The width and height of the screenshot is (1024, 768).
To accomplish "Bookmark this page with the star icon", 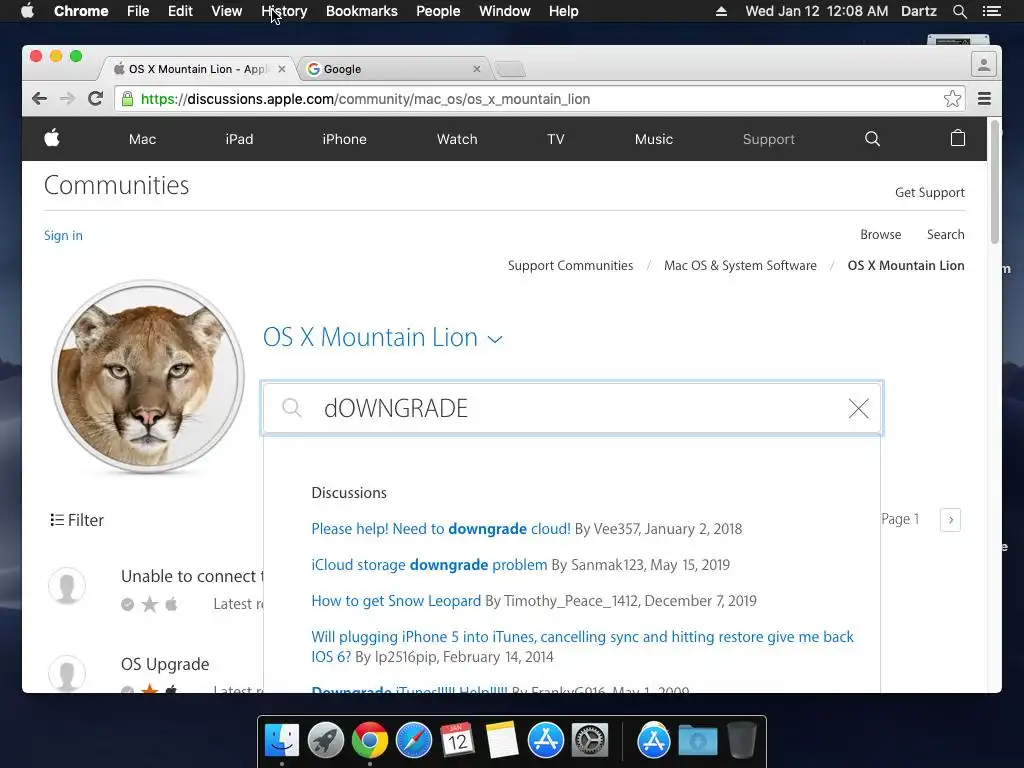I will coord(952,99).
